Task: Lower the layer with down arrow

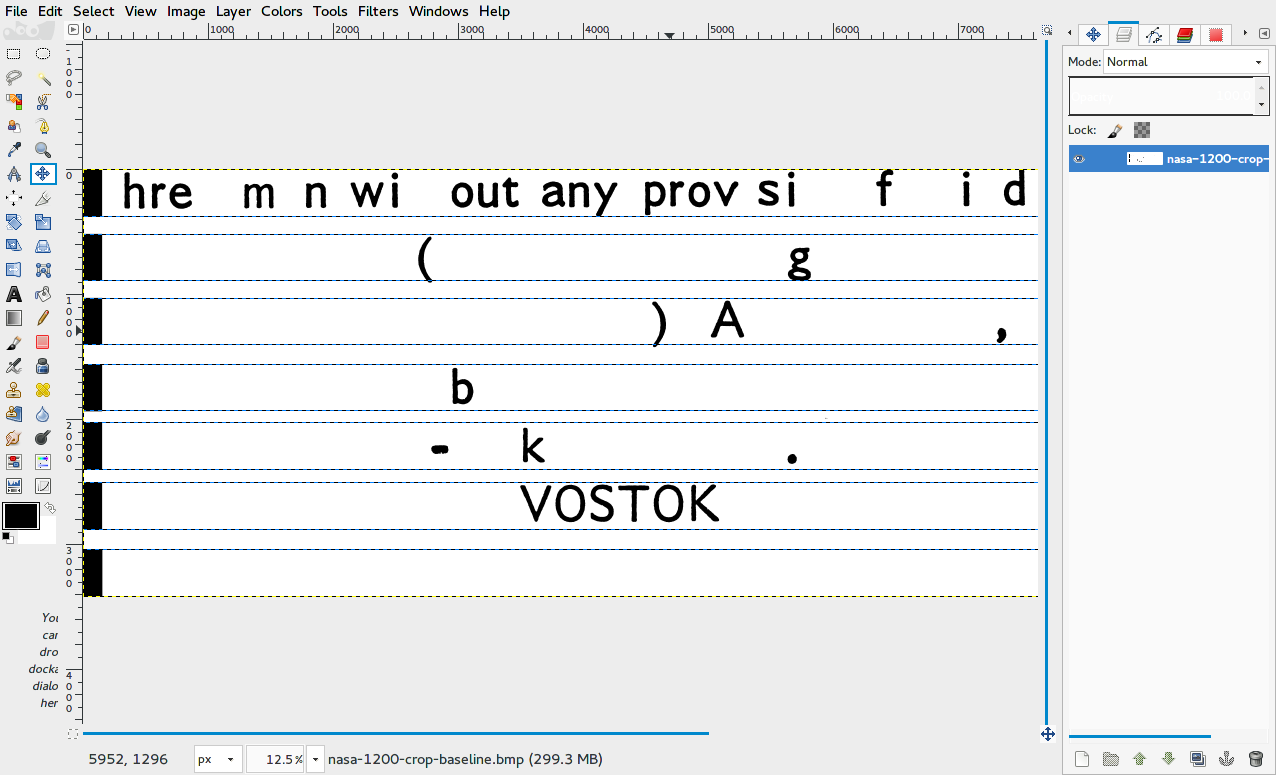Action: point(1168,759)
